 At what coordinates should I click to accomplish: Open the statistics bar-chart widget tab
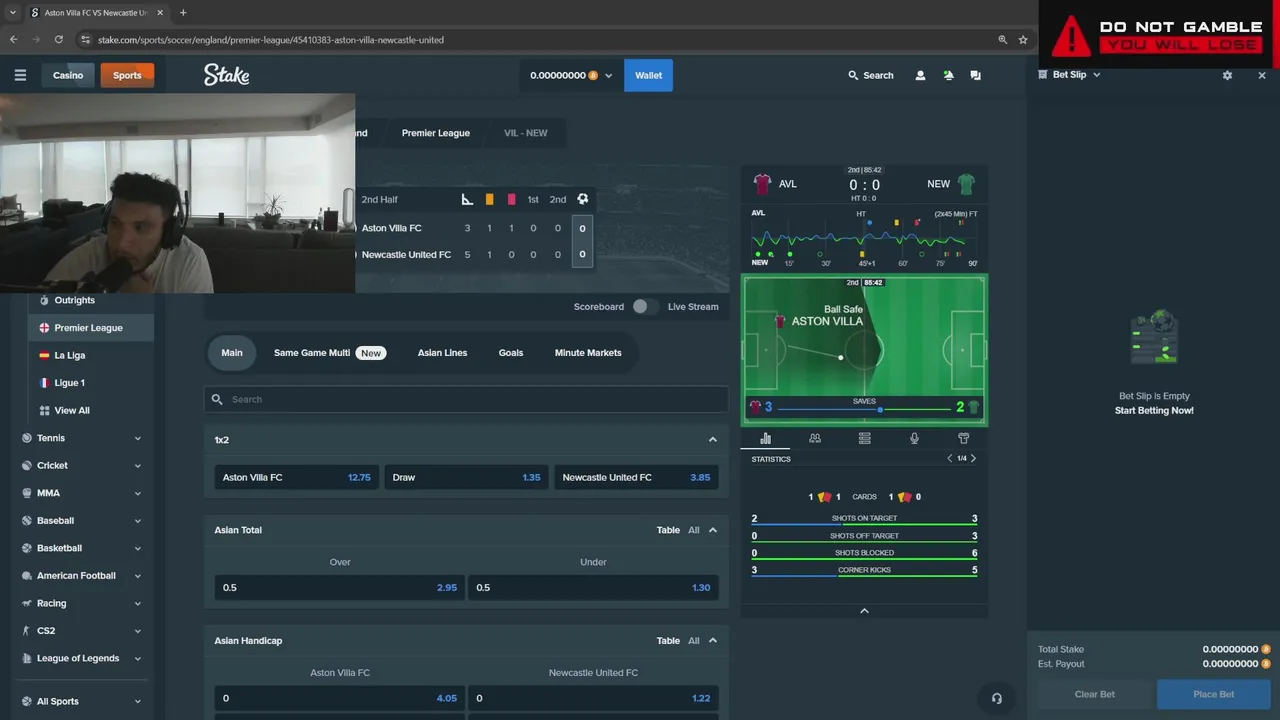765,438
